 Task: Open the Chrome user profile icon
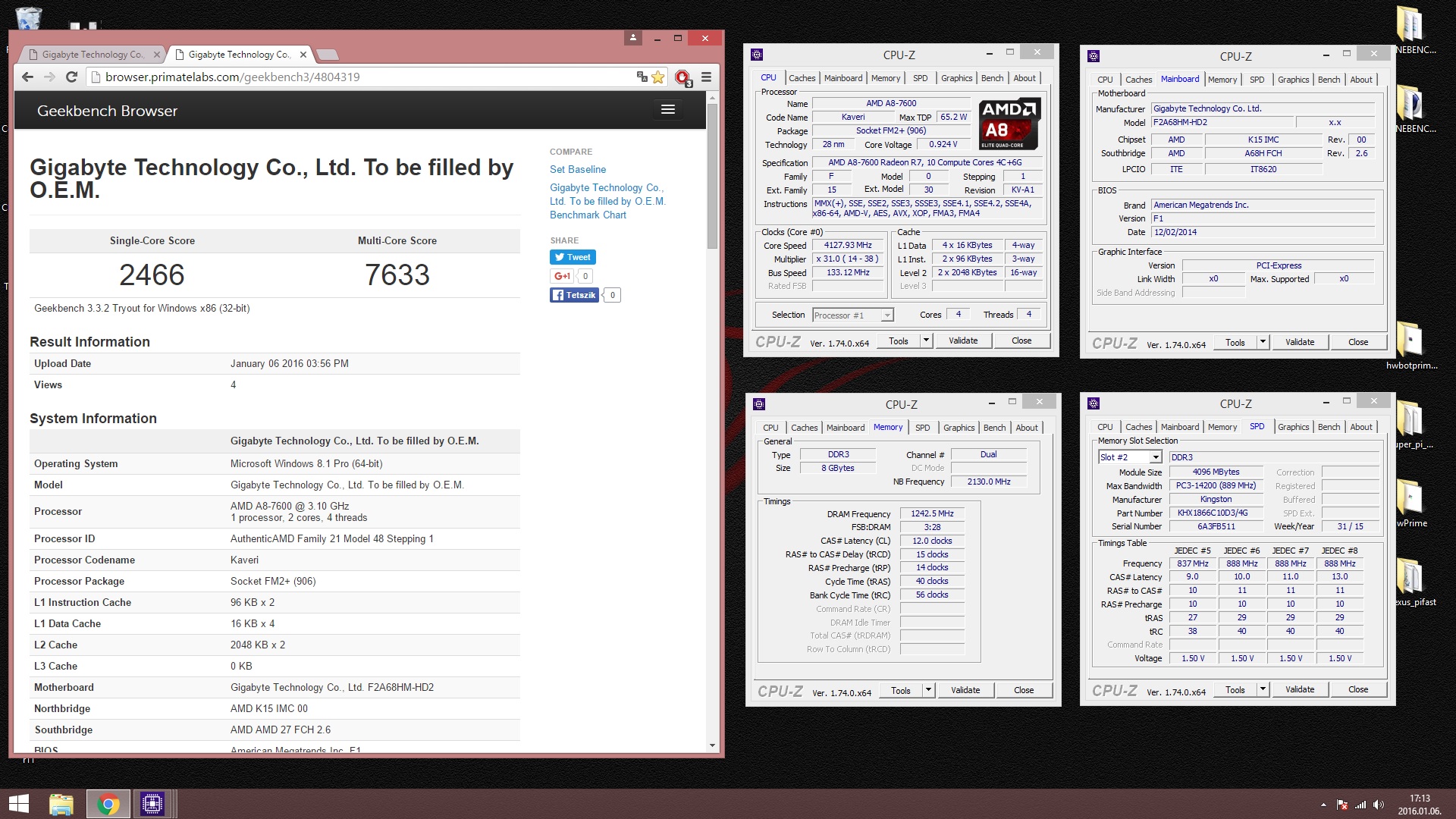click(633, 37)
